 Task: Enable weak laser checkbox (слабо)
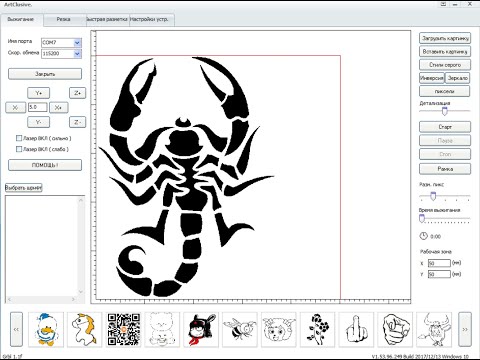[19, 149]
